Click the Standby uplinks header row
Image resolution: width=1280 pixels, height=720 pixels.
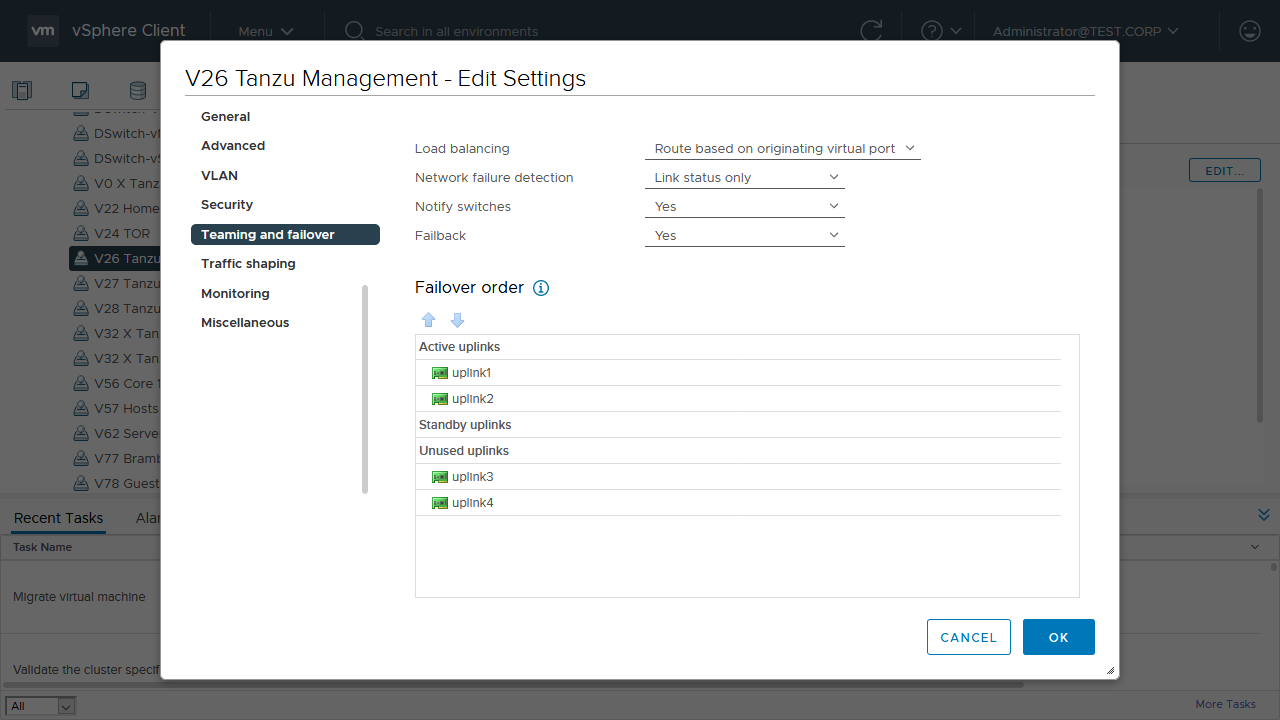738,425
